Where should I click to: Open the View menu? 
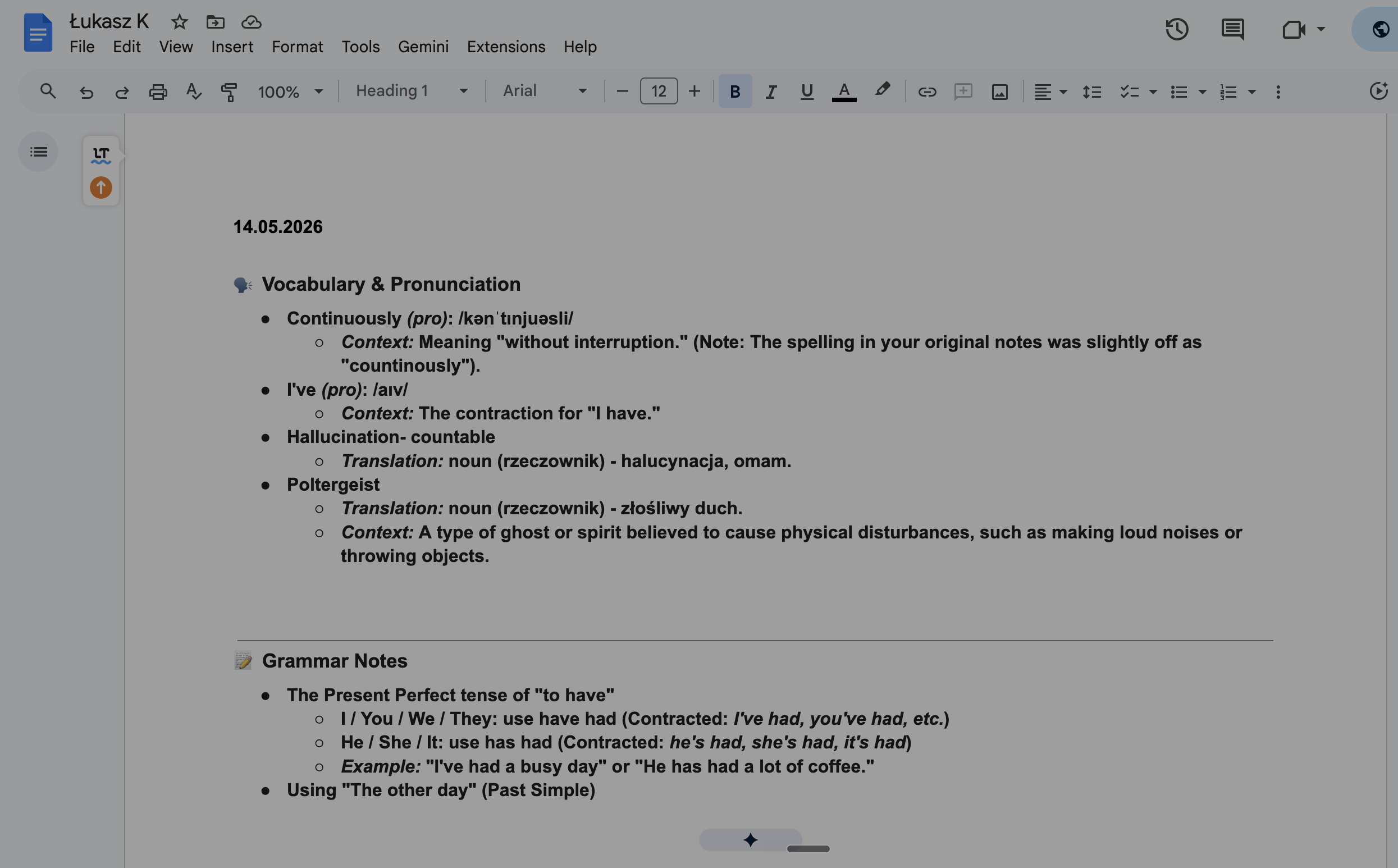pos(176,47)
